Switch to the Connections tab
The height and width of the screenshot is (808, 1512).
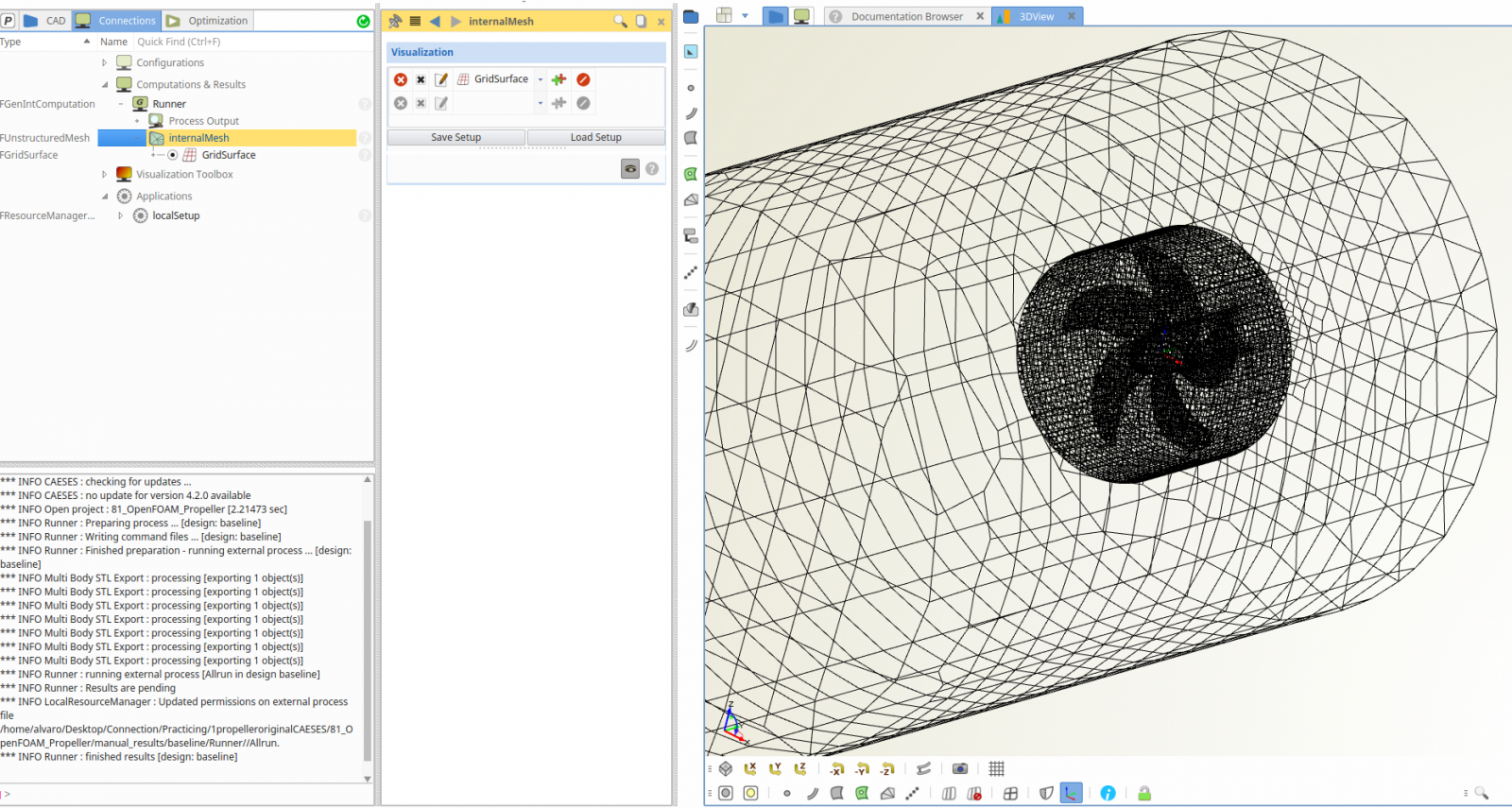116,20
